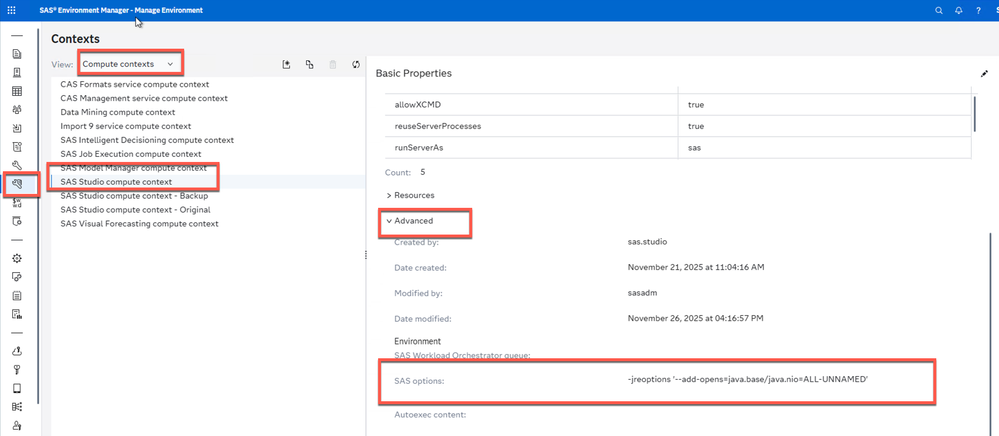Open the user-with-lock icon in sidebar
The image size is (999, 436).
[x=17, y=425]
